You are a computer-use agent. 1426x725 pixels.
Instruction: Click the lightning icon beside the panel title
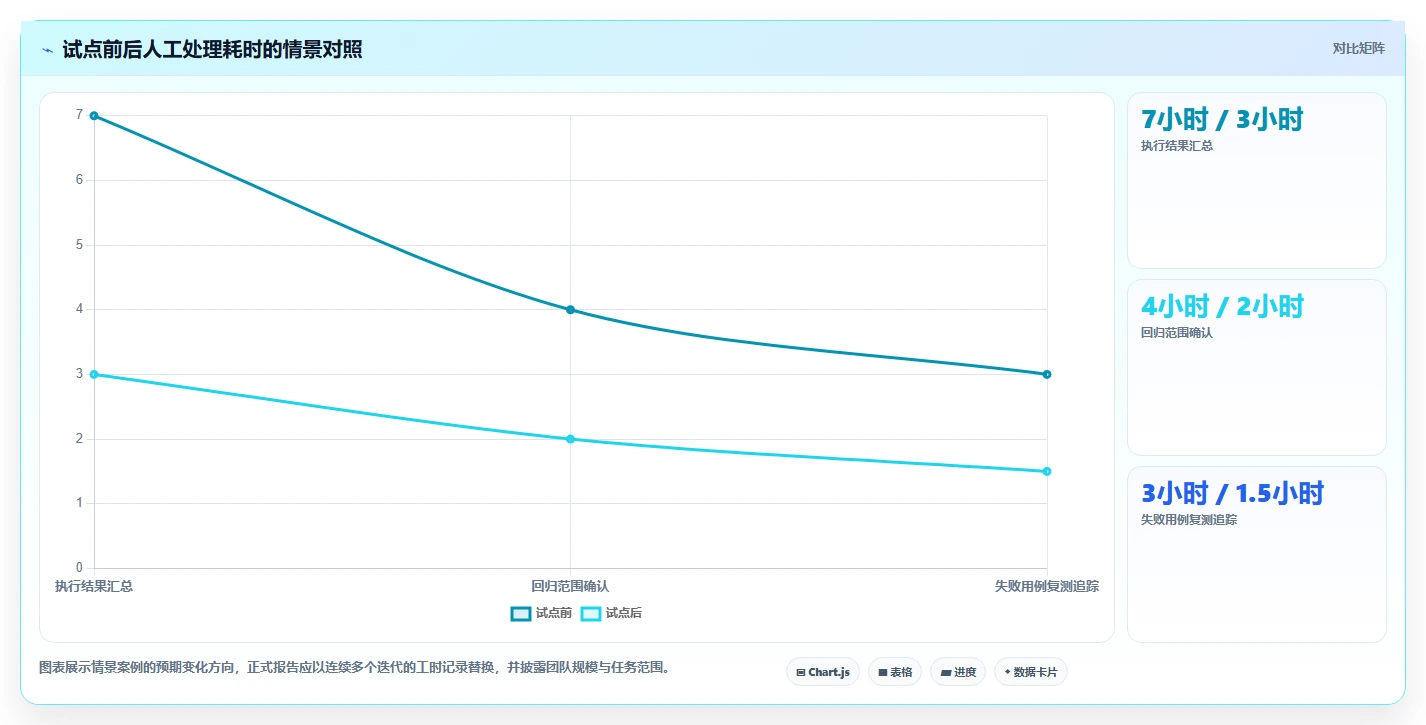47,50
